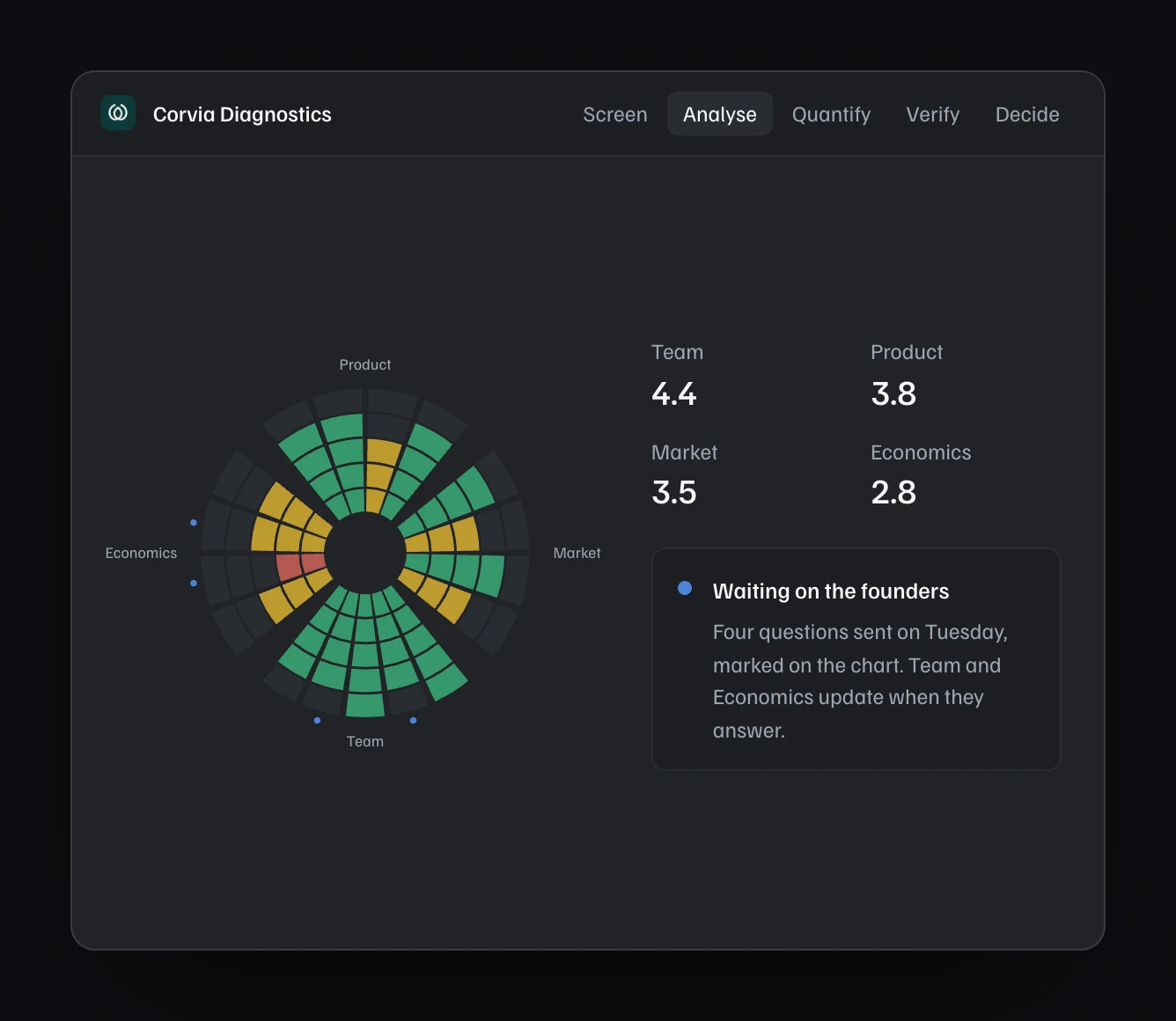Click the note starting Four questions sent on Tuesday
1176x1021 pixels.
coord(860,681)
